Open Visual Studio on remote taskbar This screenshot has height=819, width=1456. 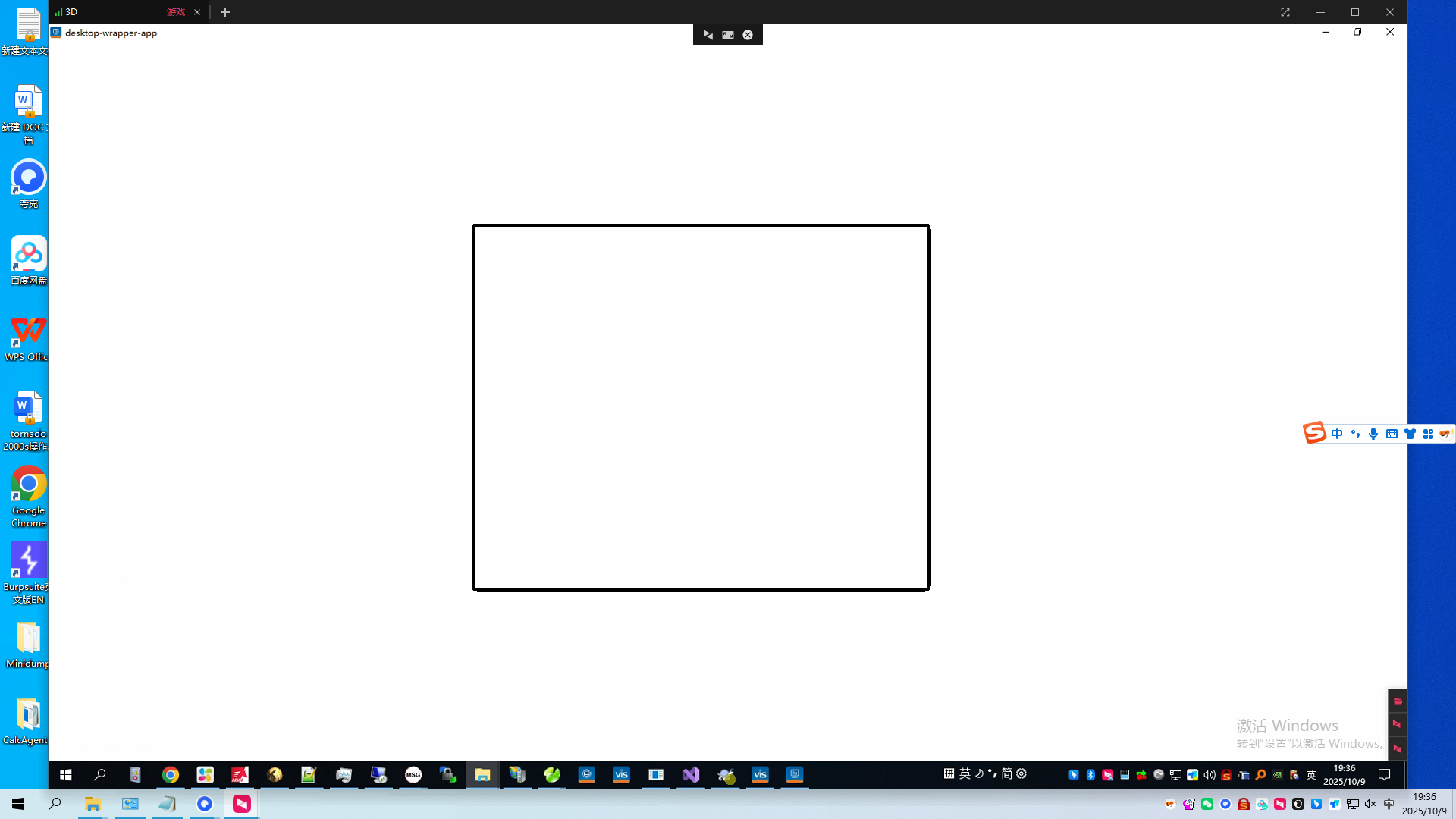pyautogui.click(x=691, y=775)
